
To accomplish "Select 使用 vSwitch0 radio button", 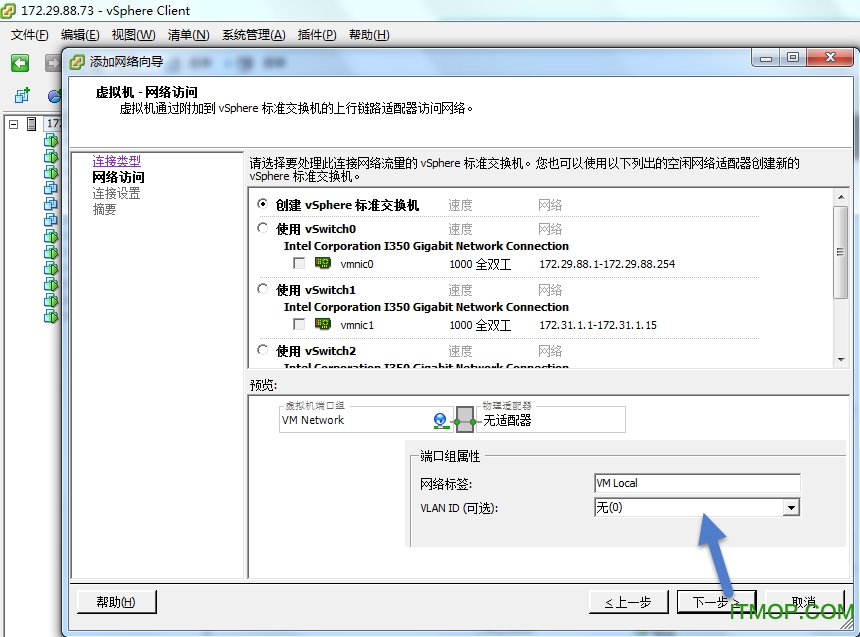I will click(263, 228).
